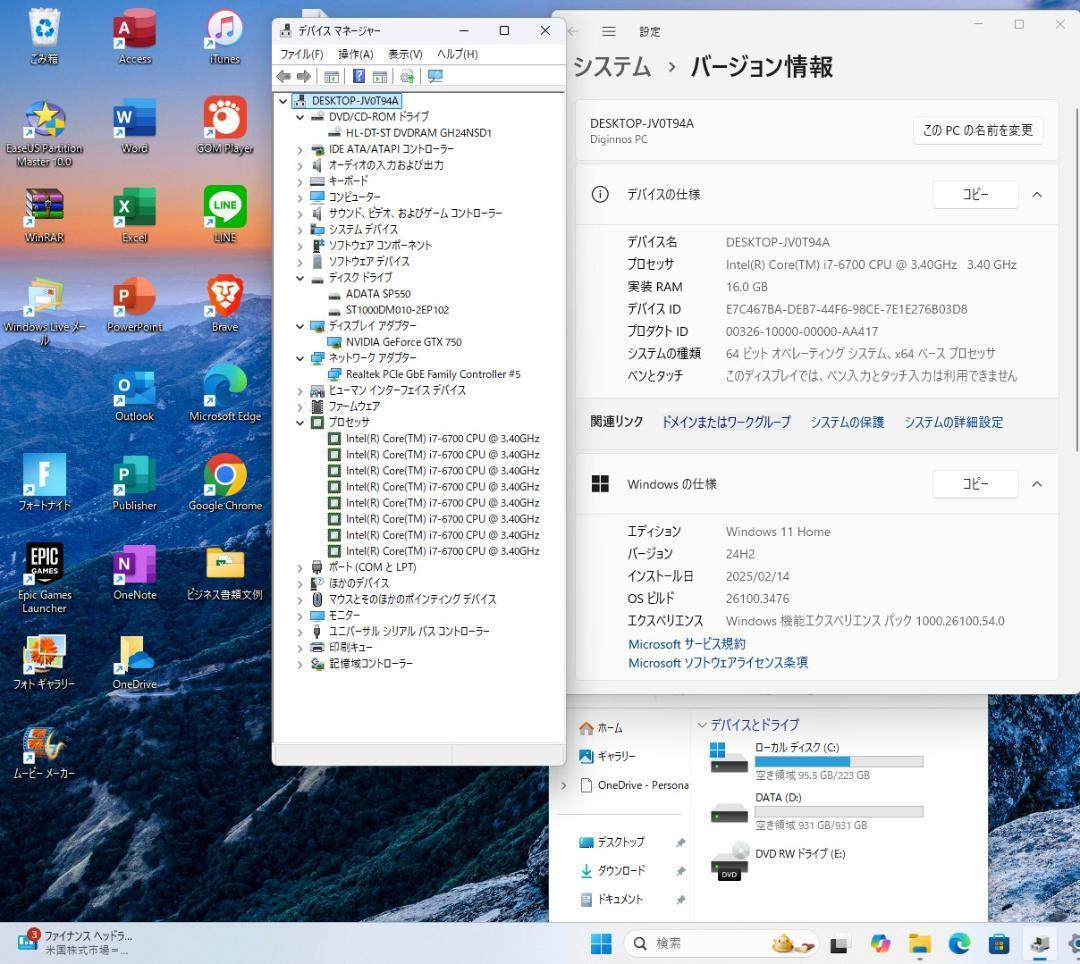Click the この PC の名前を変更 button

978,130
